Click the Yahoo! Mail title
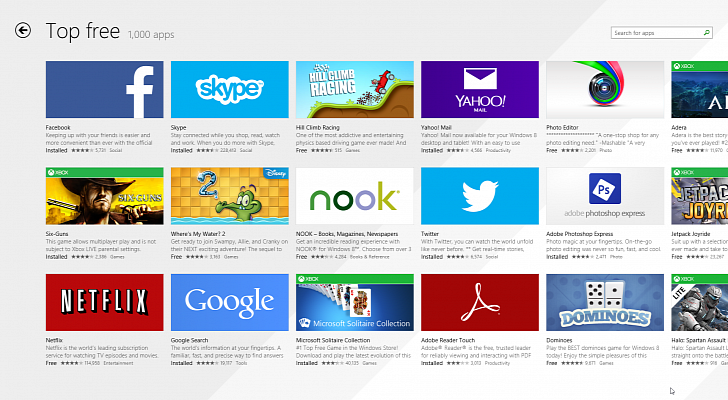This screenshot has height=400, width=728. click(436, 127)
